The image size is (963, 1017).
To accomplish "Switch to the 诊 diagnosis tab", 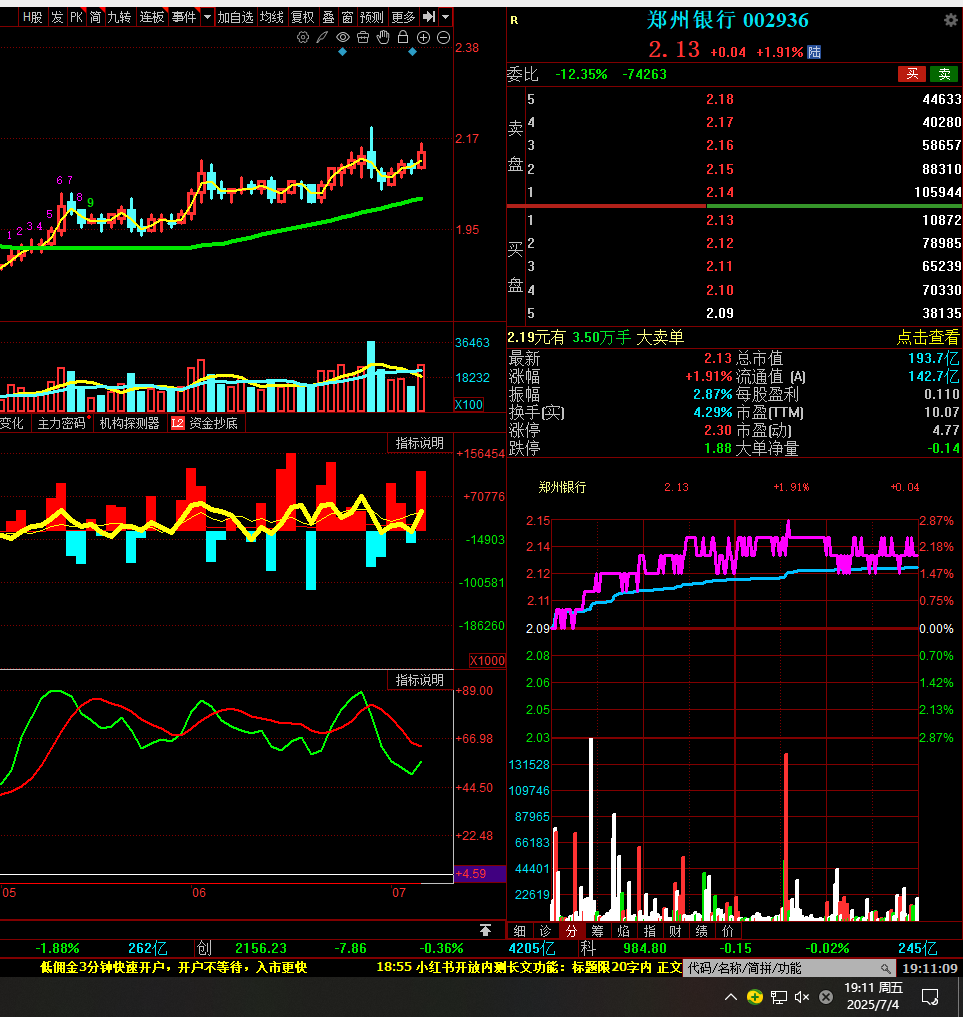I will [545, 931].
